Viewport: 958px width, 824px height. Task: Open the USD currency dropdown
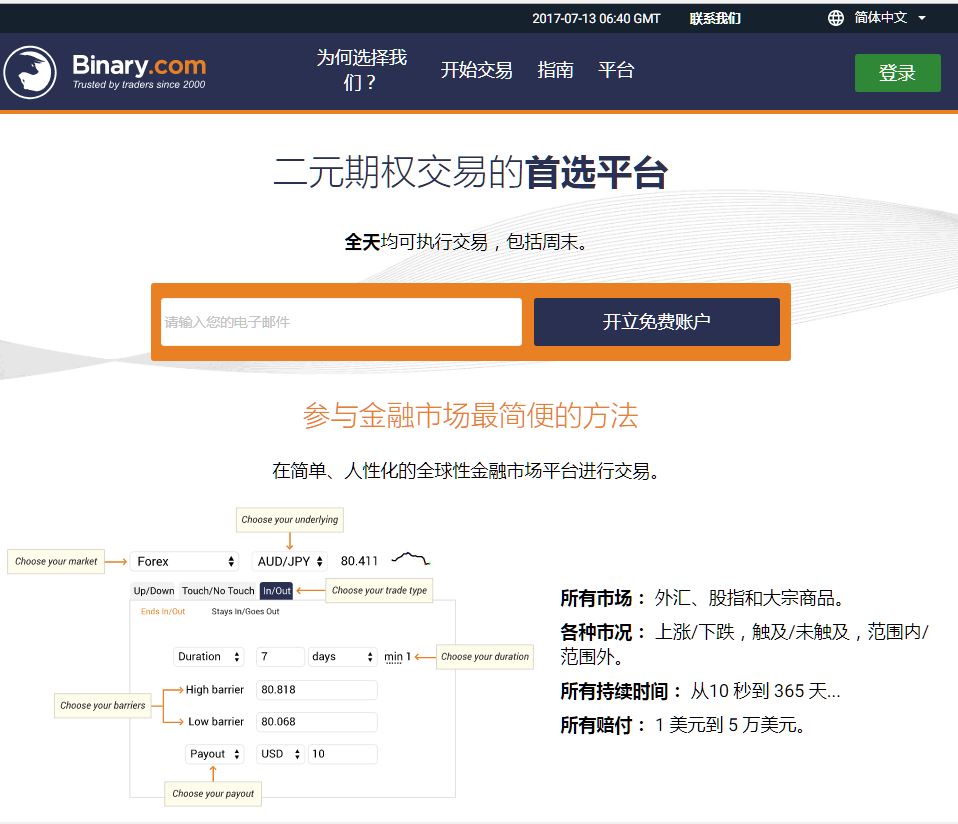281,754
